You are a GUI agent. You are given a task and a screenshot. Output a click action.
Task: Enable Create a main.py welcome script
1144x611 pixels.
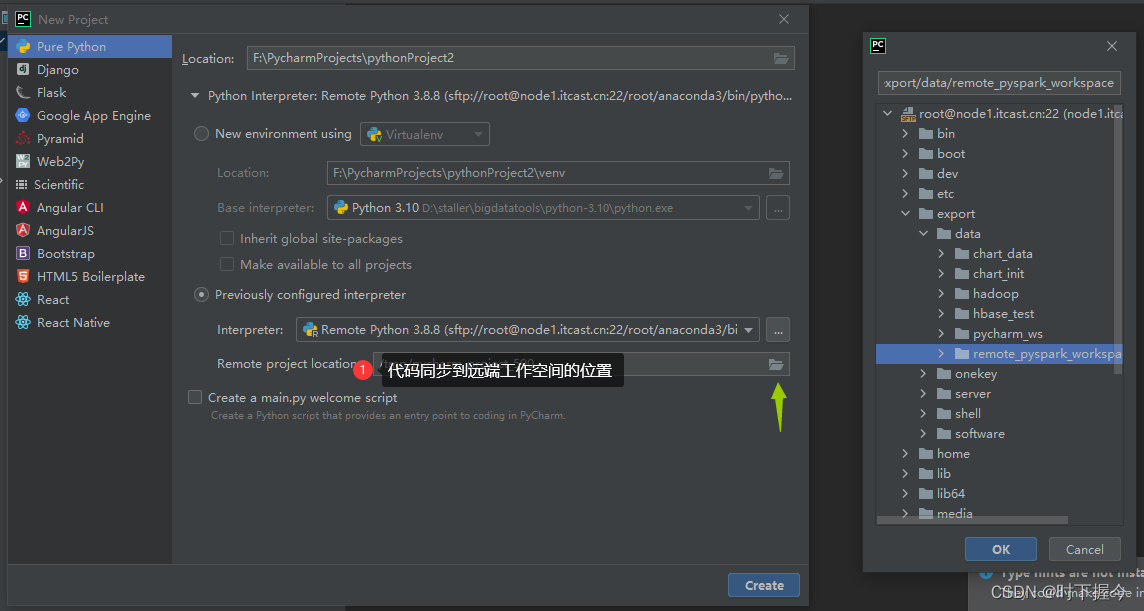coord(195,397)
